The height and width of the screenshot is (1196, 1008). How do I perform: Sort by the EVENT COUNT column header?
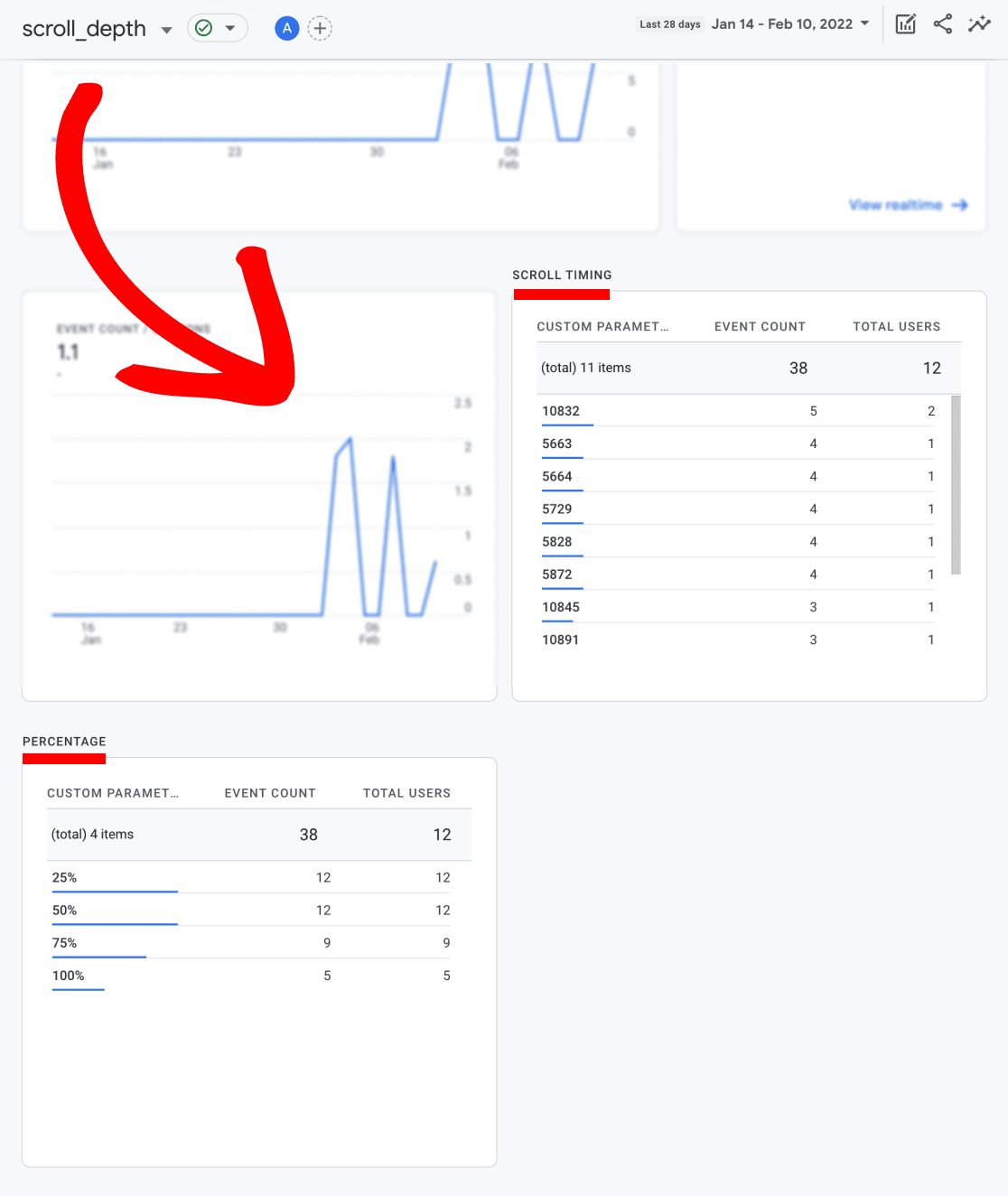pyautogui.click(x=760, y=326)
